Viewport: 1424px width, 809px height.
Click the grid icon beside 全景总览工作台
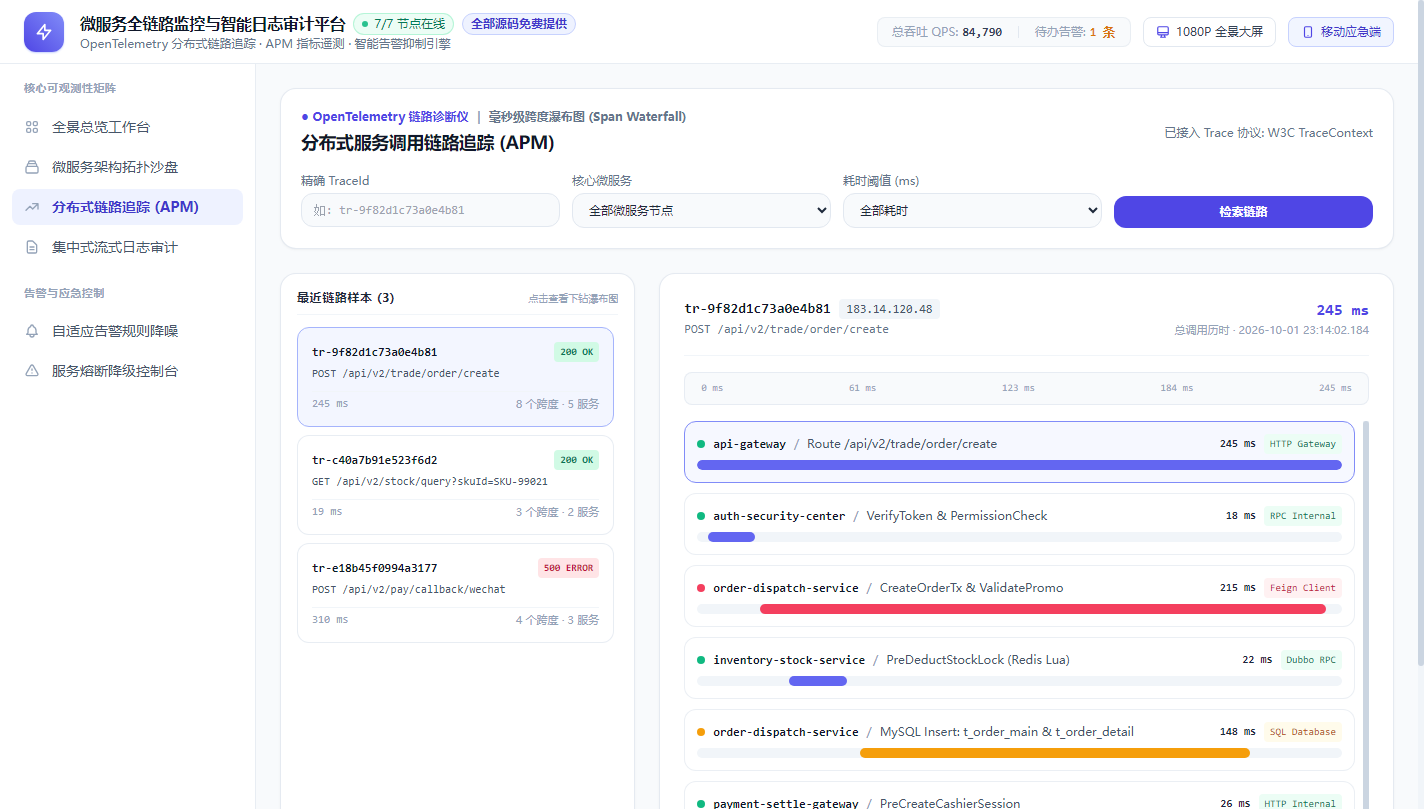coord(32,127)
